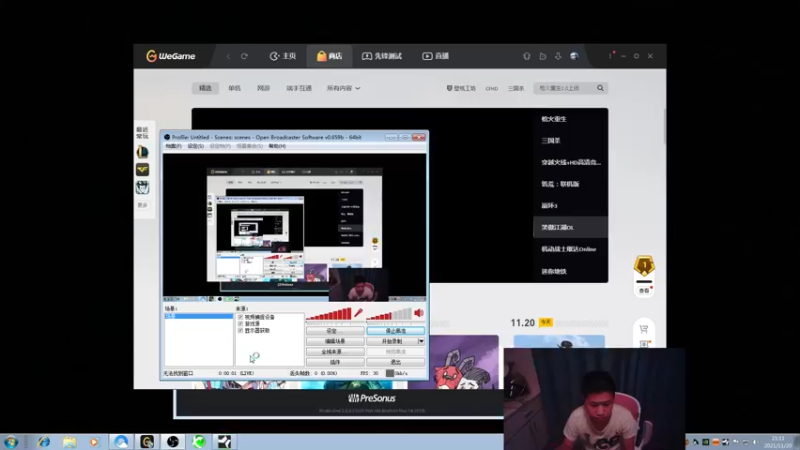800x450 pixels.
Task: Open the 先锋测试 tab in WeGame
Action: pos(382,56)
